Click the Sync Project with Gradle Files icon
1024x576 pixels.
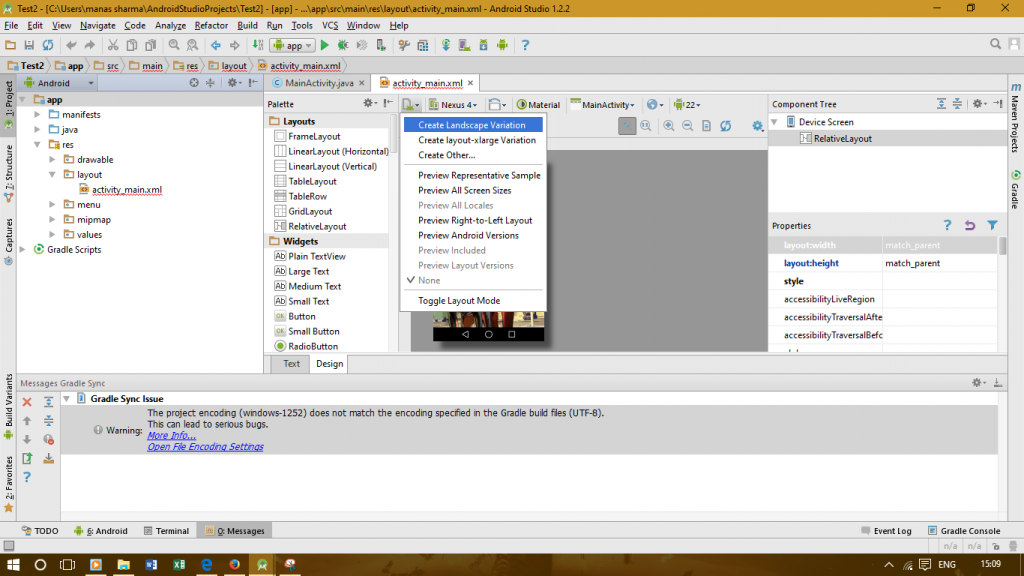point(446,45)
